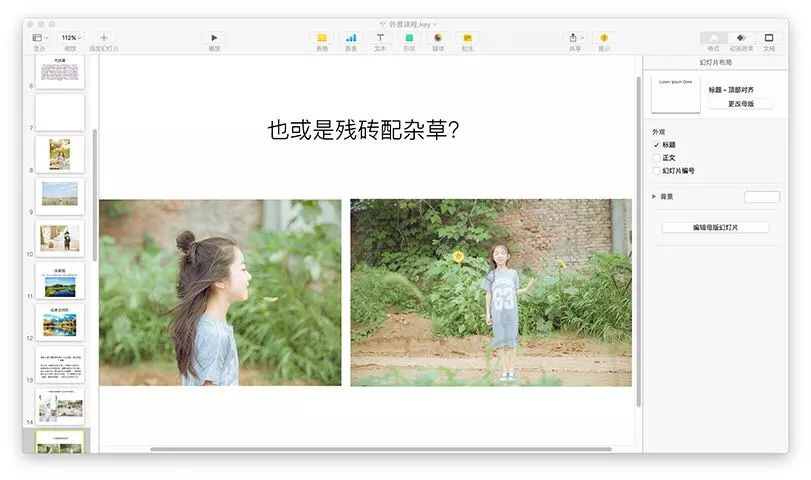Enable the 正文 (Body) checkbox
Image resolution: width=811 pixels, height=480 pixels.
656,158
